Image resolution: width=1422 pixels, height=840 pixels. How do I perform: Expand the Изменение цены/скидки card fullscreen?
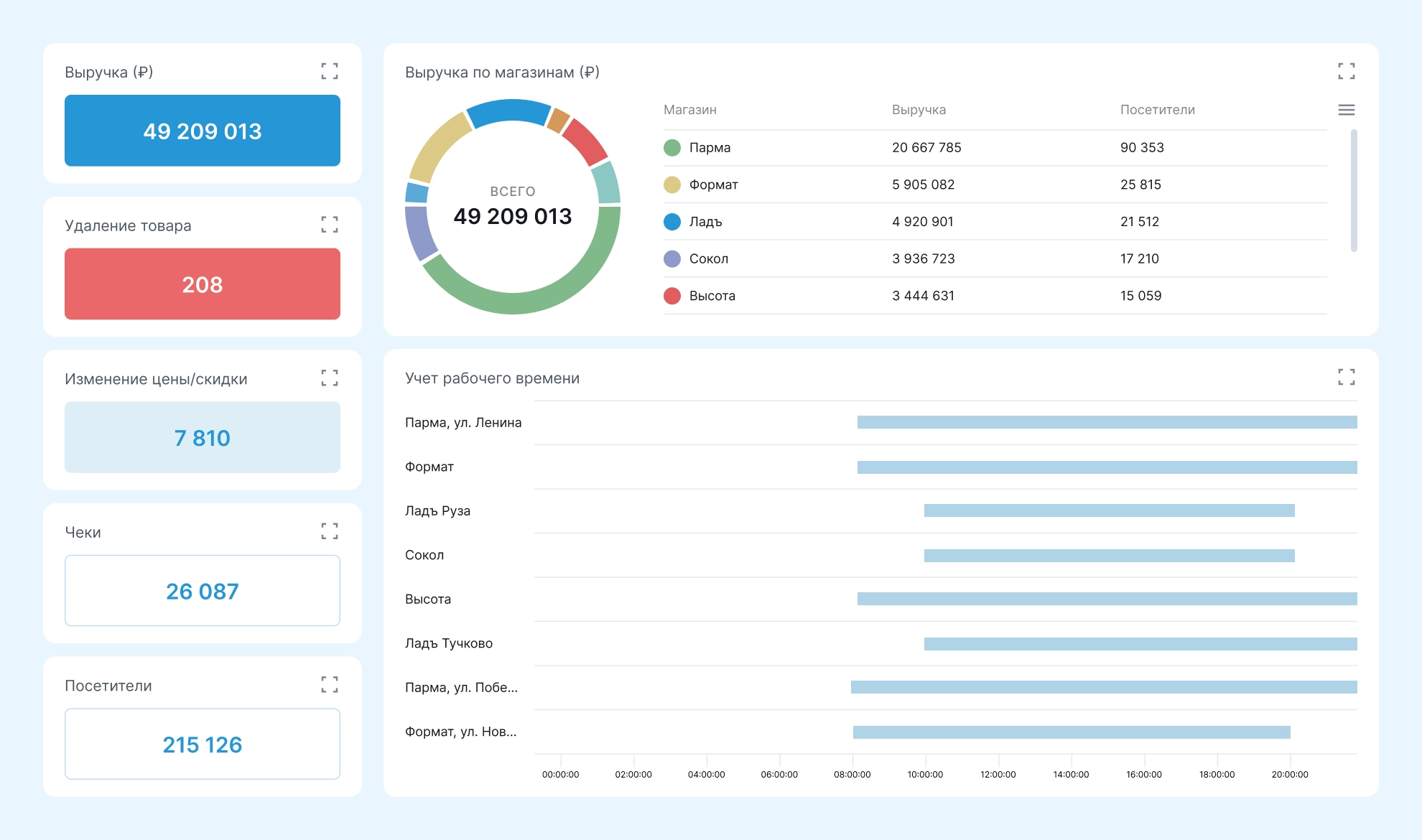point(330,378)
